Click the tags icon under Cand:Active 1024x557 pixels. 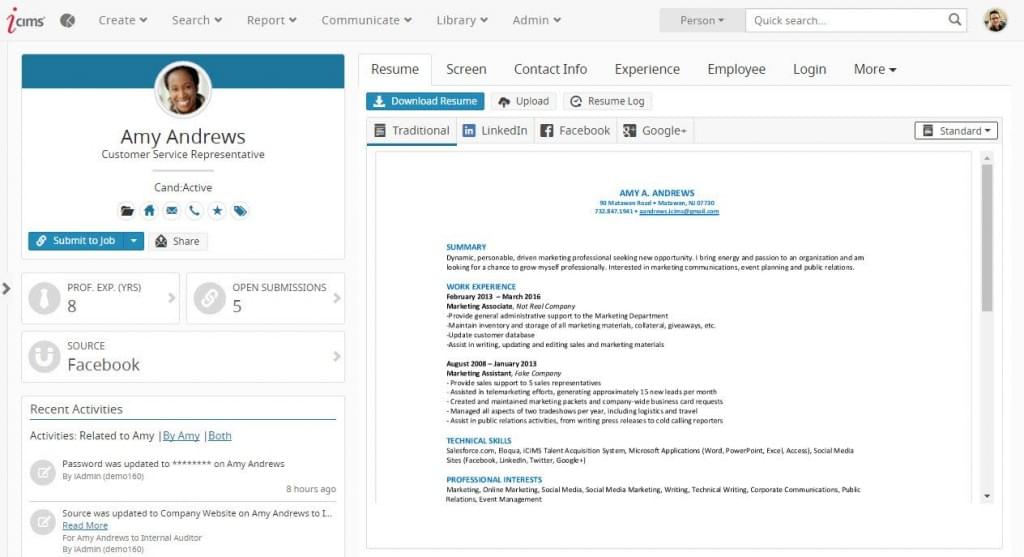[x=240, y=211]
